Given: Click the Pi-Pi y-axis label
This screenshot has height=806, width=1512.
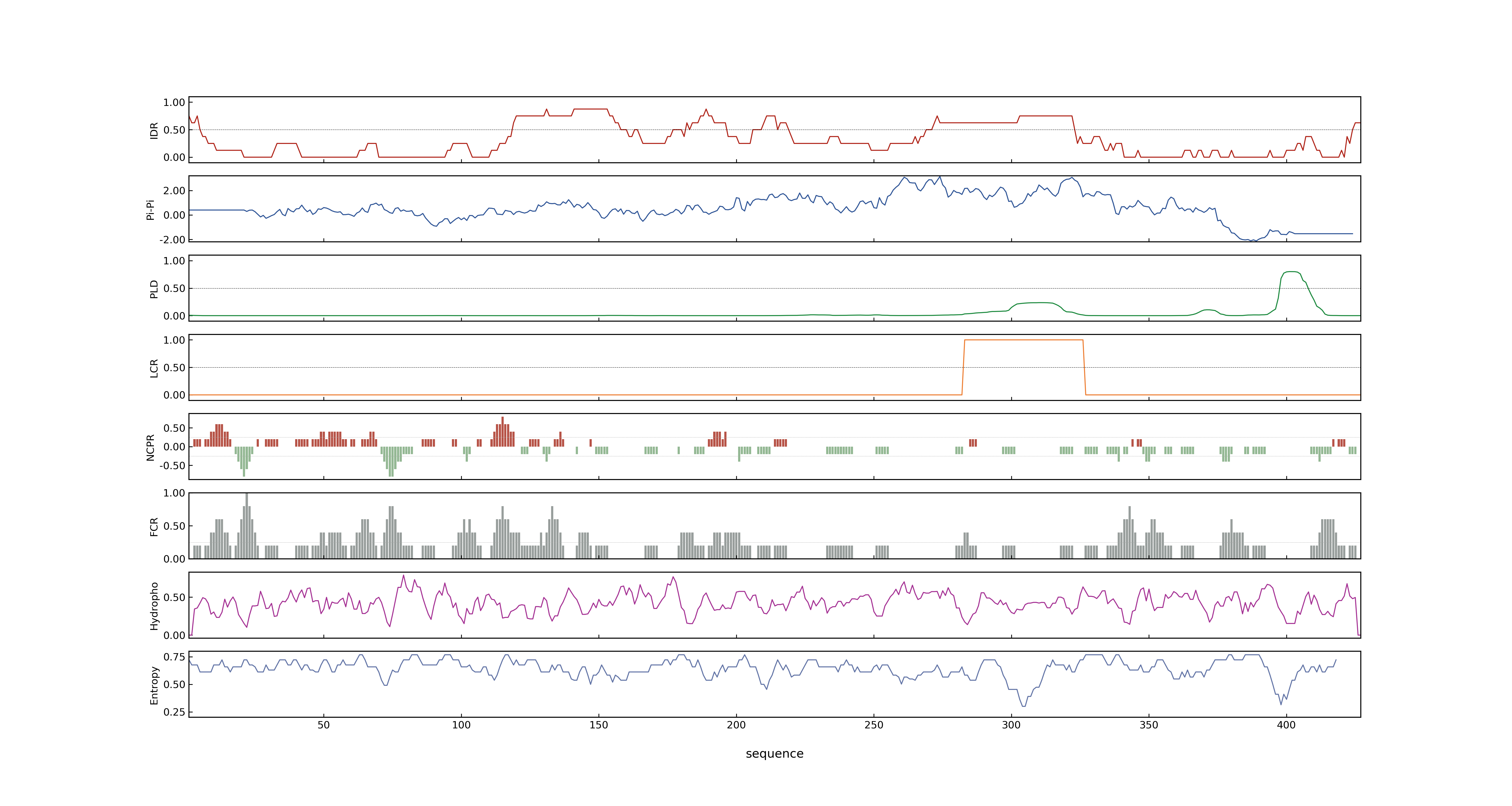Looking at the screenshot, I should tap(150, 209).
